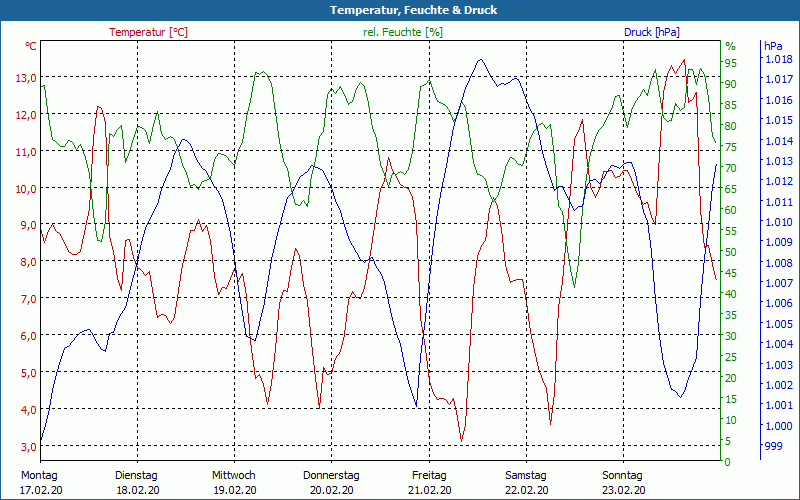Click the 40 humidity axis value

coord(731,294)
